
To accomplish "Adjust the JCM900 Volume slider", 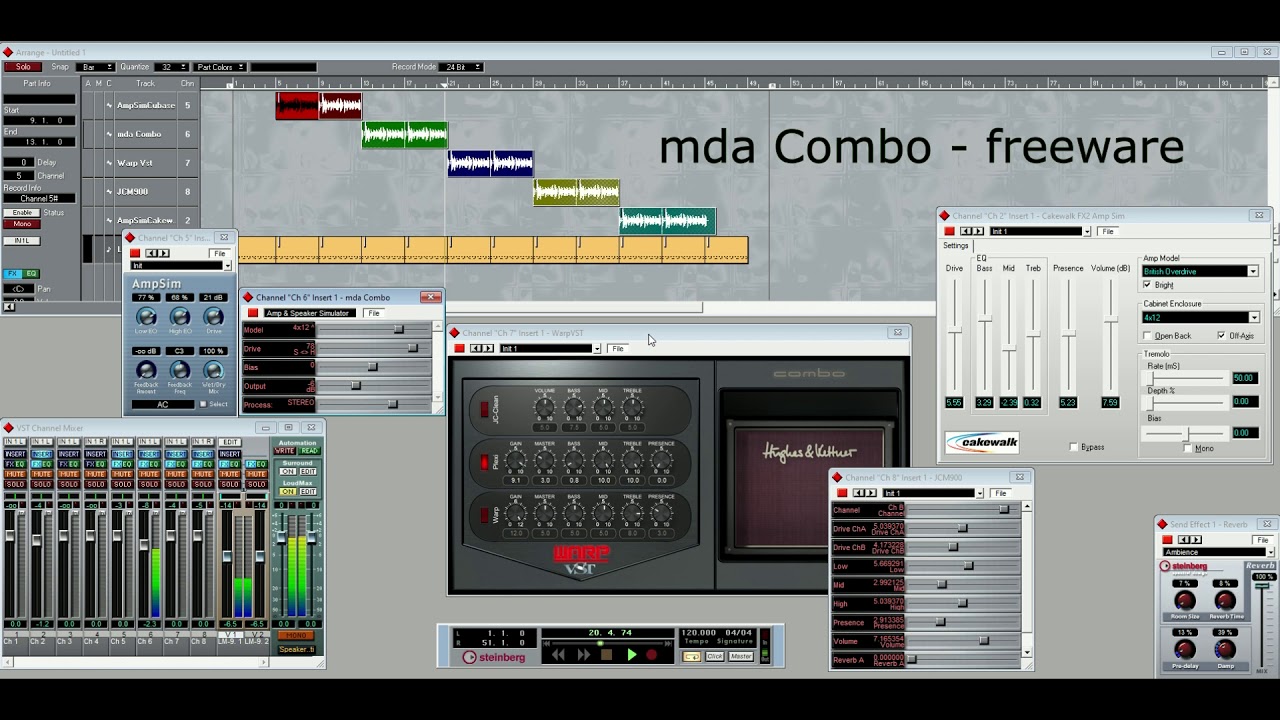I will [984, 640].
